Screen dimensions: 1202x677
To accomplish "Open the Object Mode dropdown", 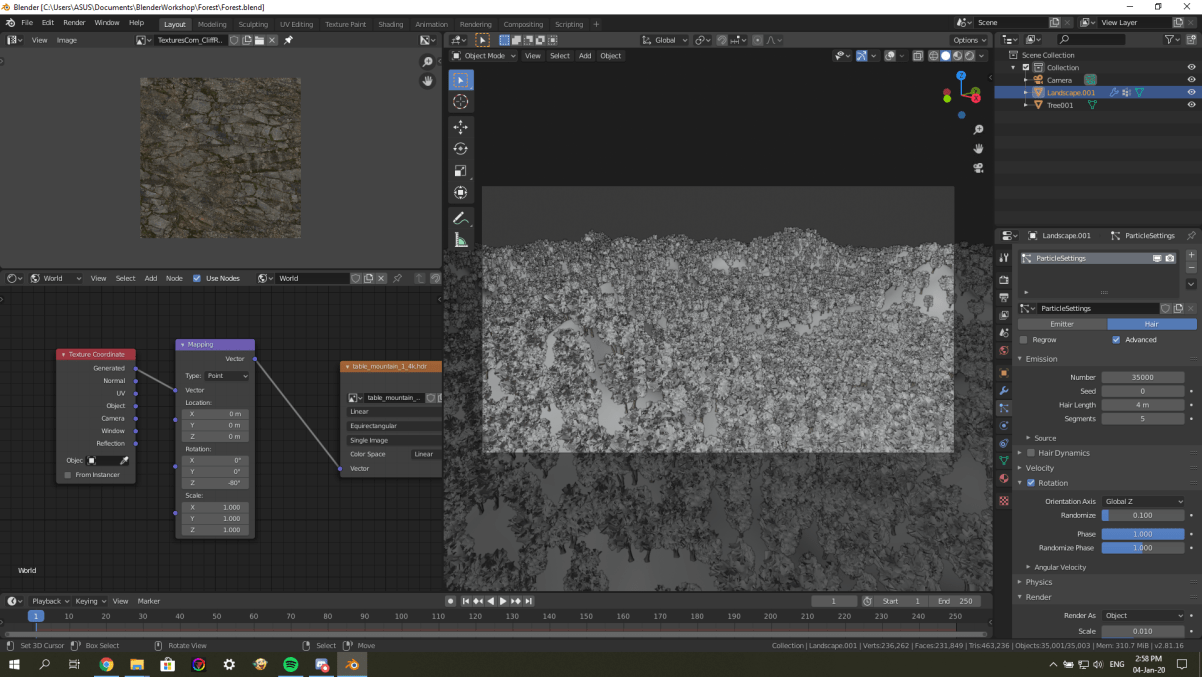I will tap(484, 56).
